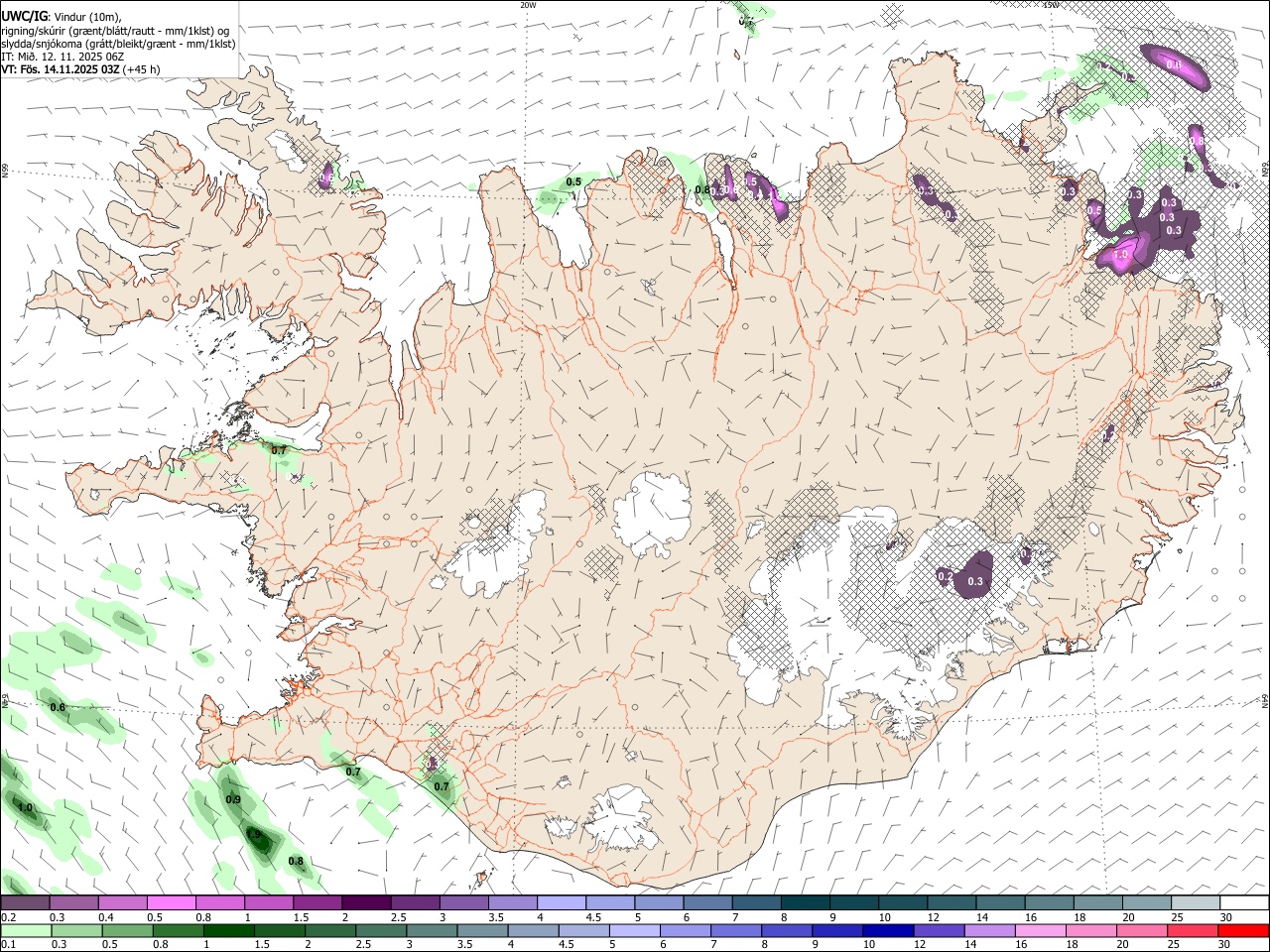The height and width of the screenshot is (952, 1270).
Task: Click the white Hofsjökull glacier in central Iceland
Action: [652, 513]
